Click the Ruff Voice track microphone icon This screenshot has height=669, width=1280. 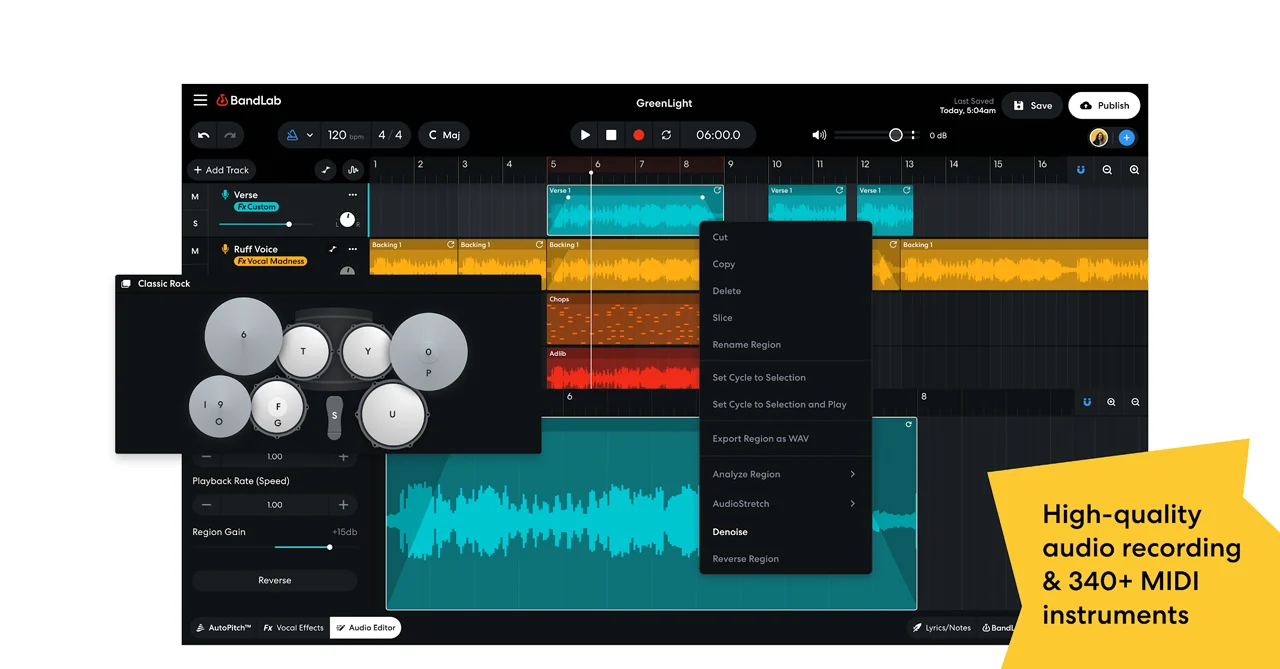(225, 249)
